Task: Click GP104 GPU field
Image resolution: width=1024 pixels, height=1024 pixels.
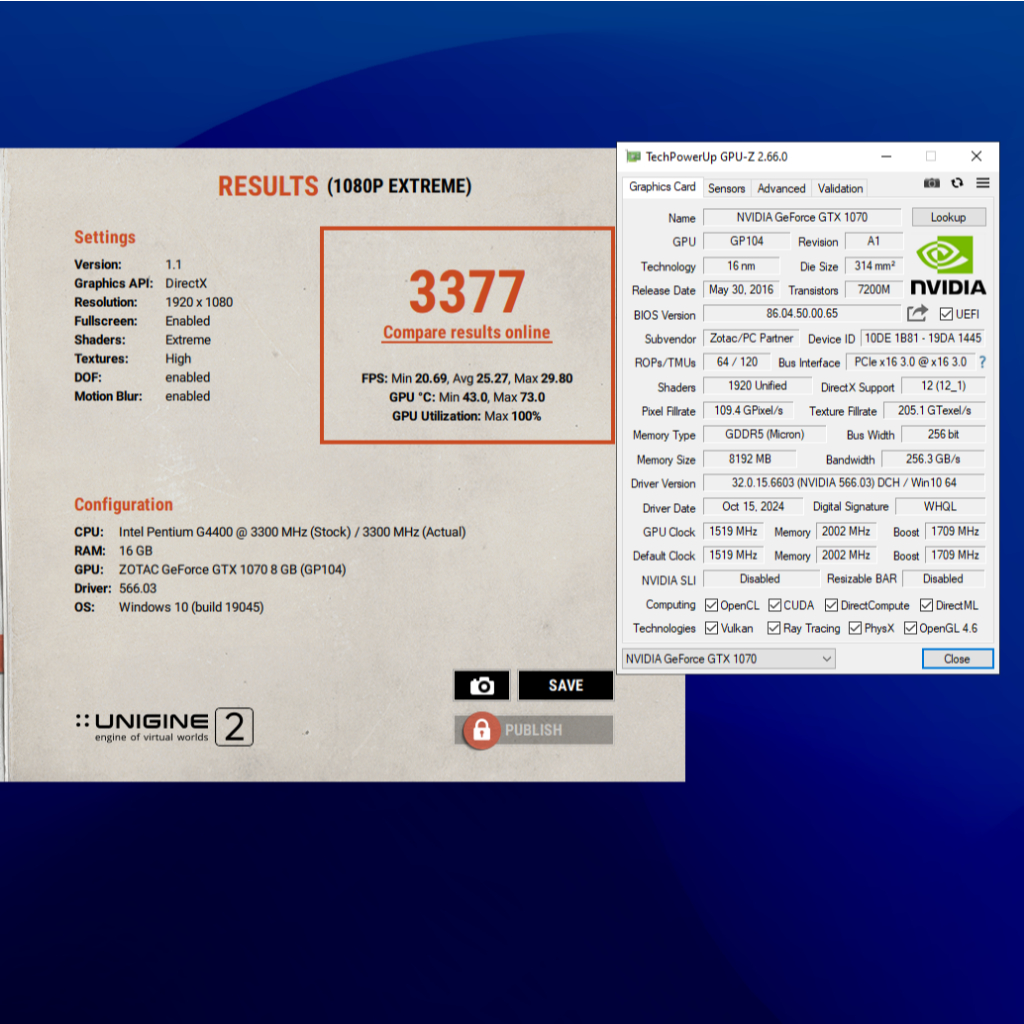Action: point(746,242)
